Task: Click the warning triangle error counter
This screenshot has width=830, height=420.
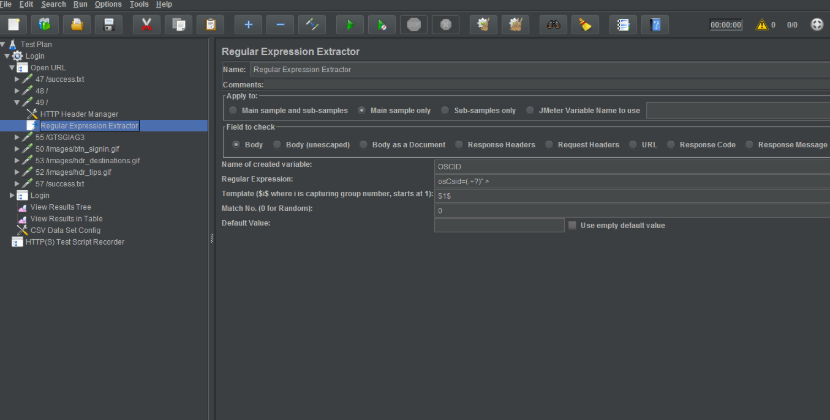Action: point(761,24)
